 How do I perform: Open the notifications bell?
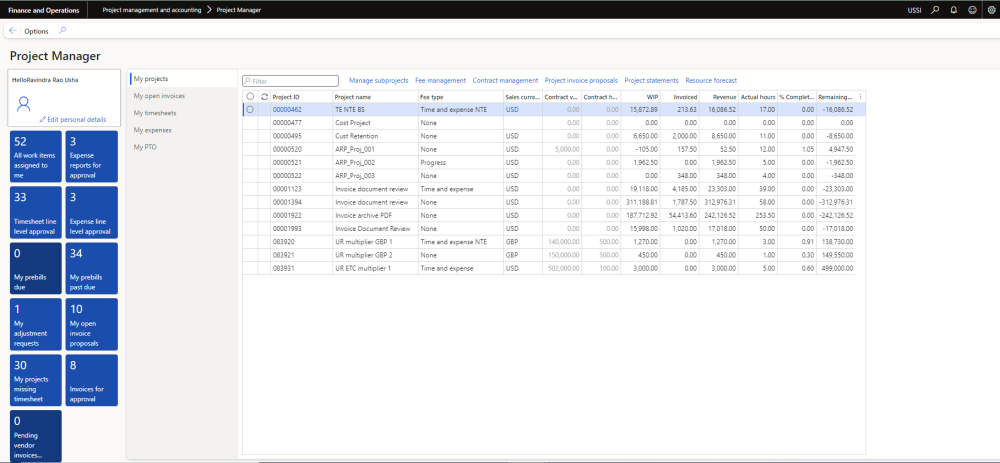[x=953, y=9]
